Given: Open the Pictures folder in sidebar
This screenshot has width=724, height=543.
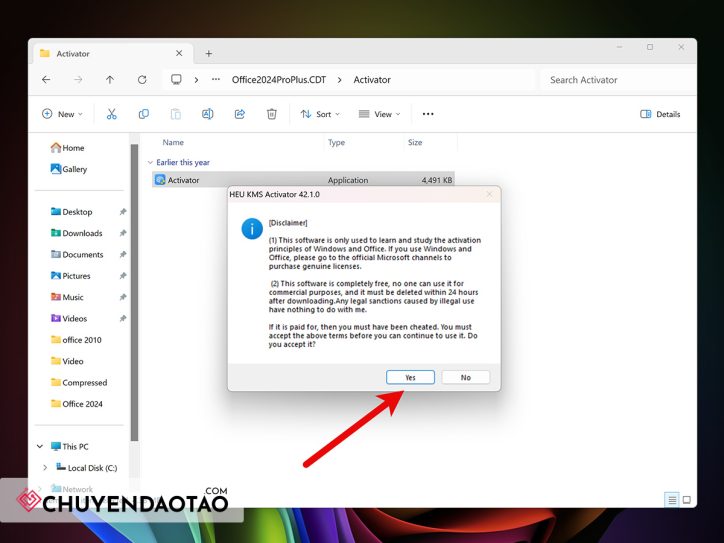Looking at the screenshot, I should click(71, 276).
